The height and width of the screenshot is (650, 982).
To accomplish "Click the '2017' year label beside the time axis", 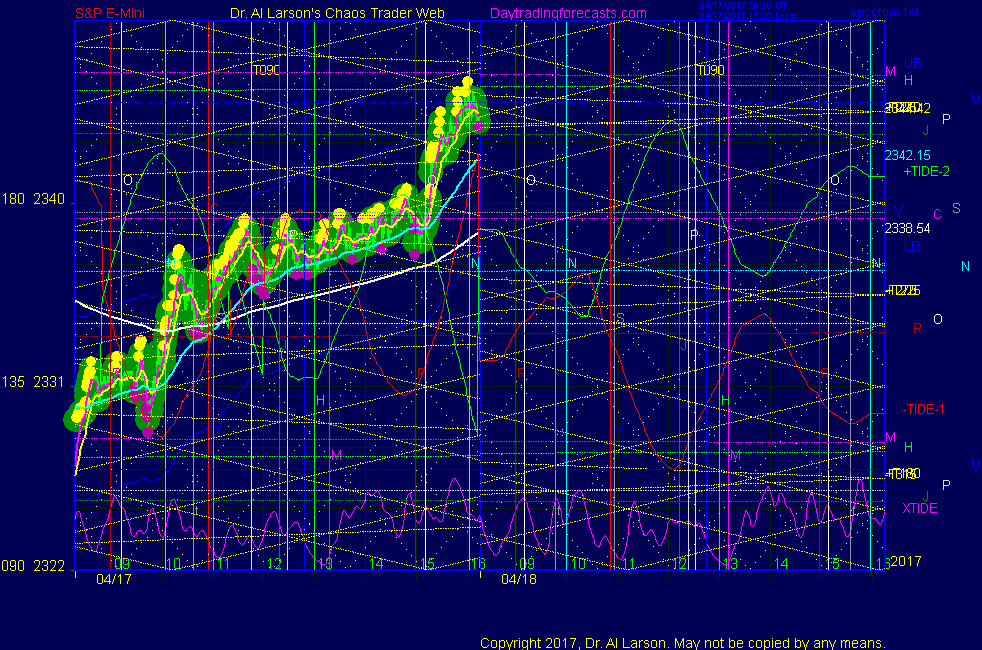I will coord(906,561).
